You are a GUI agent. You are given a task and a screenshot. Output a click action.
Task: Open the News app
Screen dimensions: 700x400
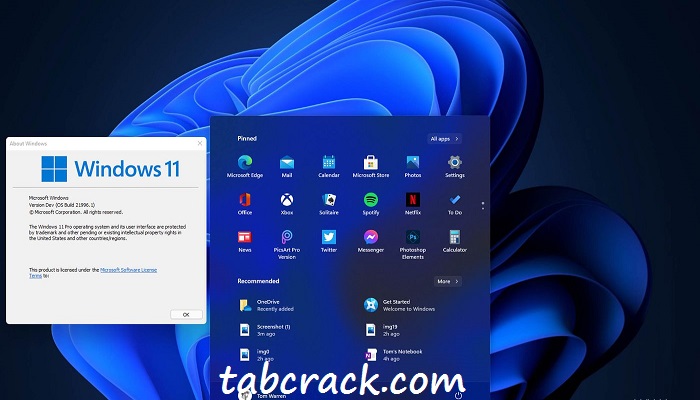pyautogui.click(x=245, y=242)
